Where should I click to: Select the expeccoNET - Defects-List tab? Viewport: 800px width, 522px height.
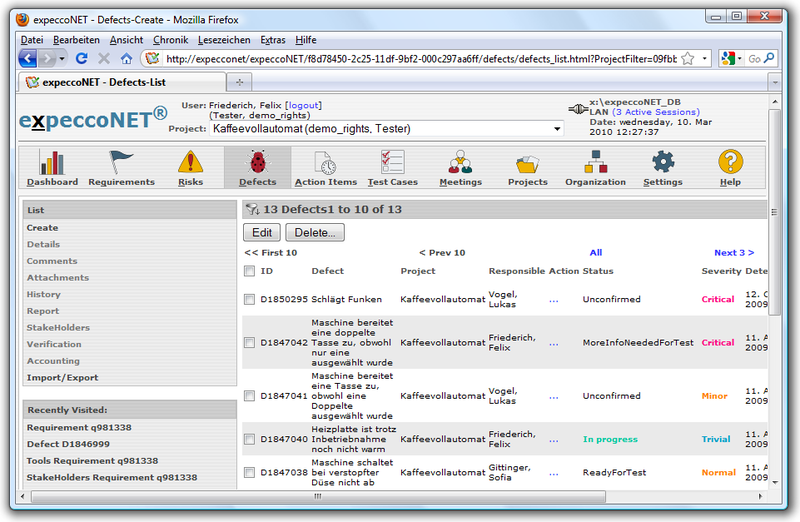click(x=122, y=82)
